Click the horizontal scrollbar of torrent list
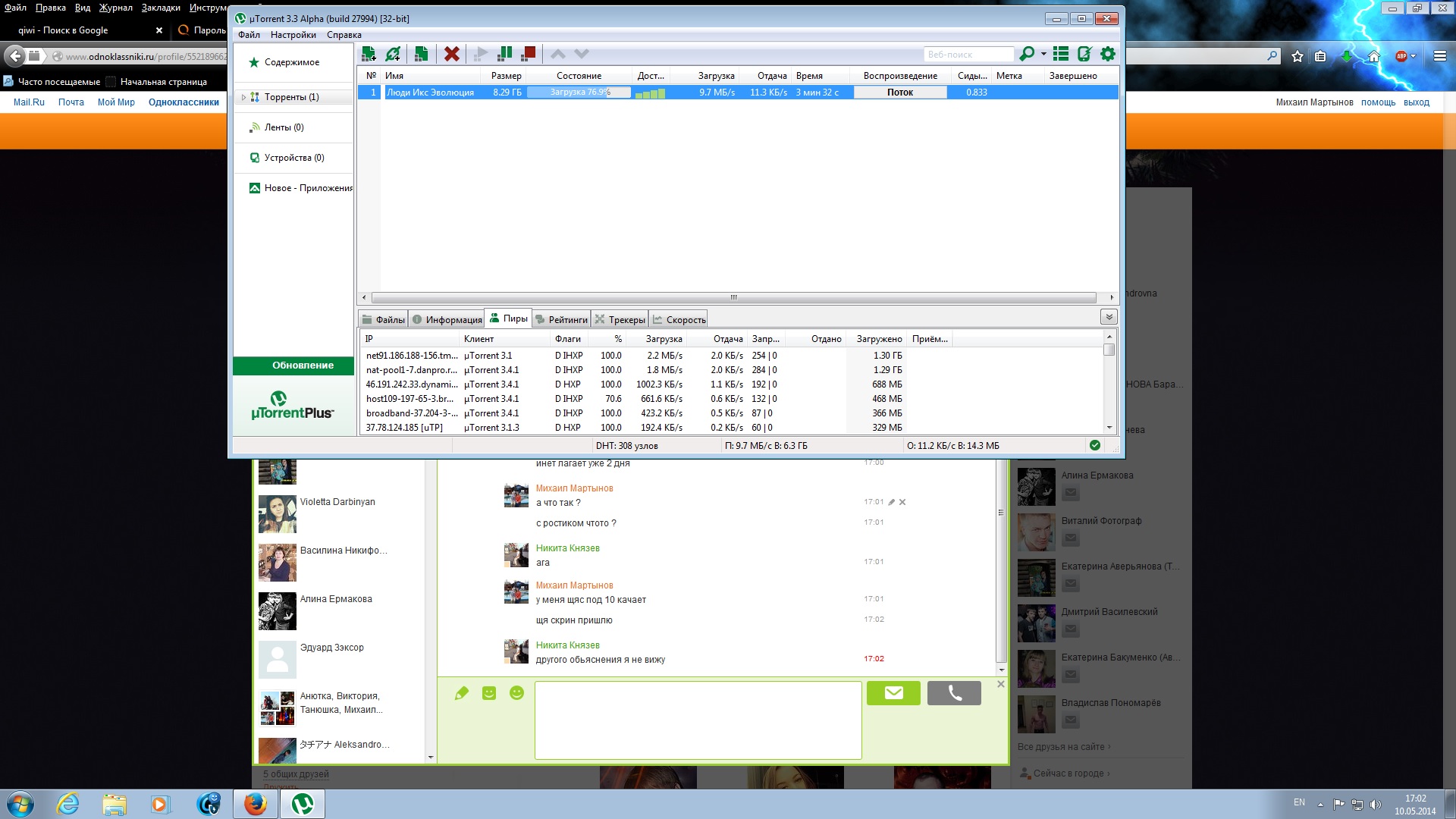Viewport: 1456px width, 819px height. [734, 297]
